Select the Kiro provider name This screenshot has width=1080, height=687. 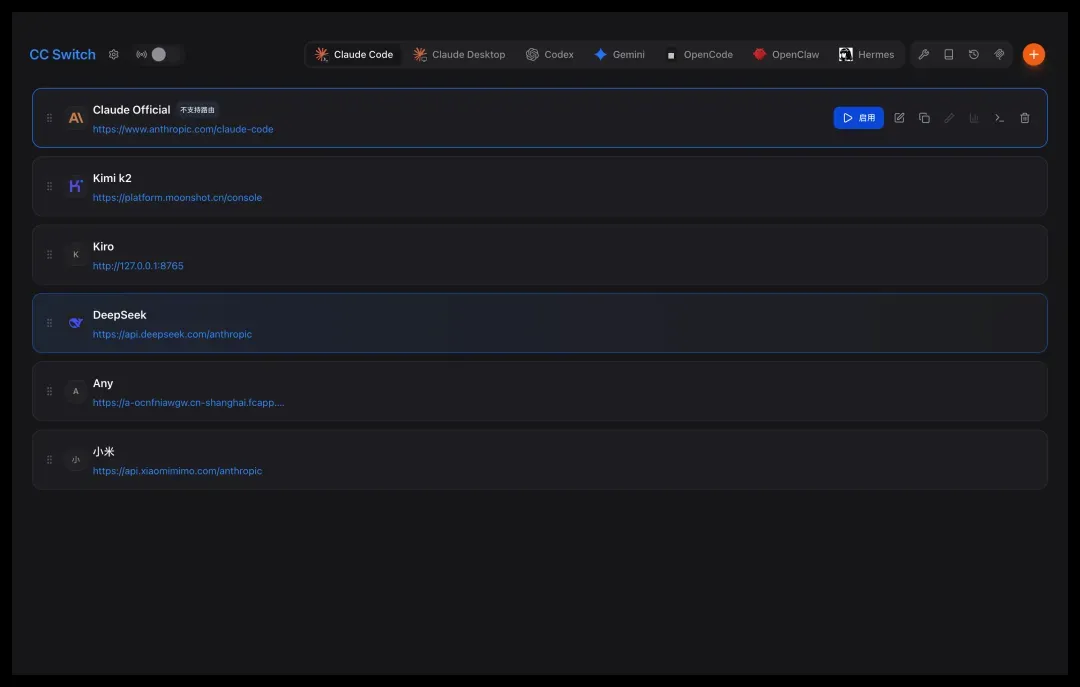[x=103, y=246]
